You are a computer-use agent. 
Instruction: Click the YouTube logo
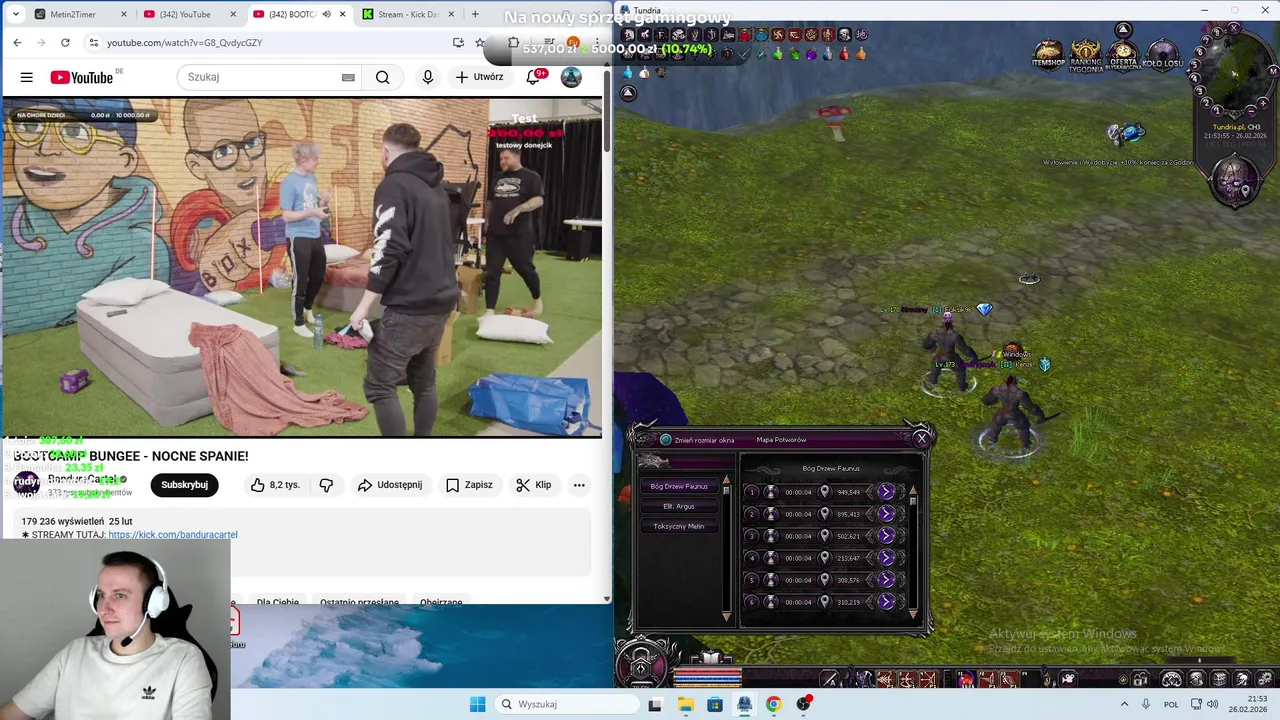point(82,77)
